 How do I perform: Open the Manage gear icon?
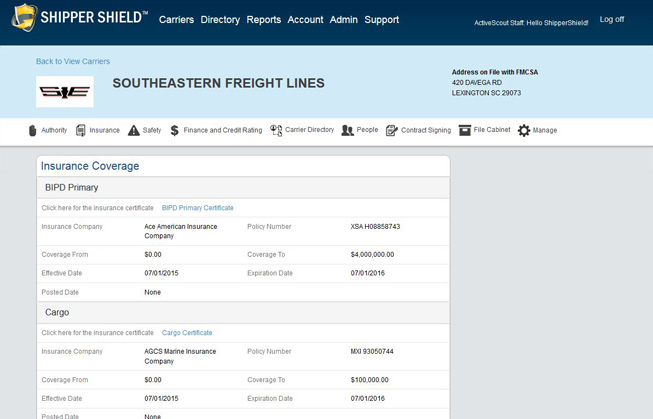523,131
